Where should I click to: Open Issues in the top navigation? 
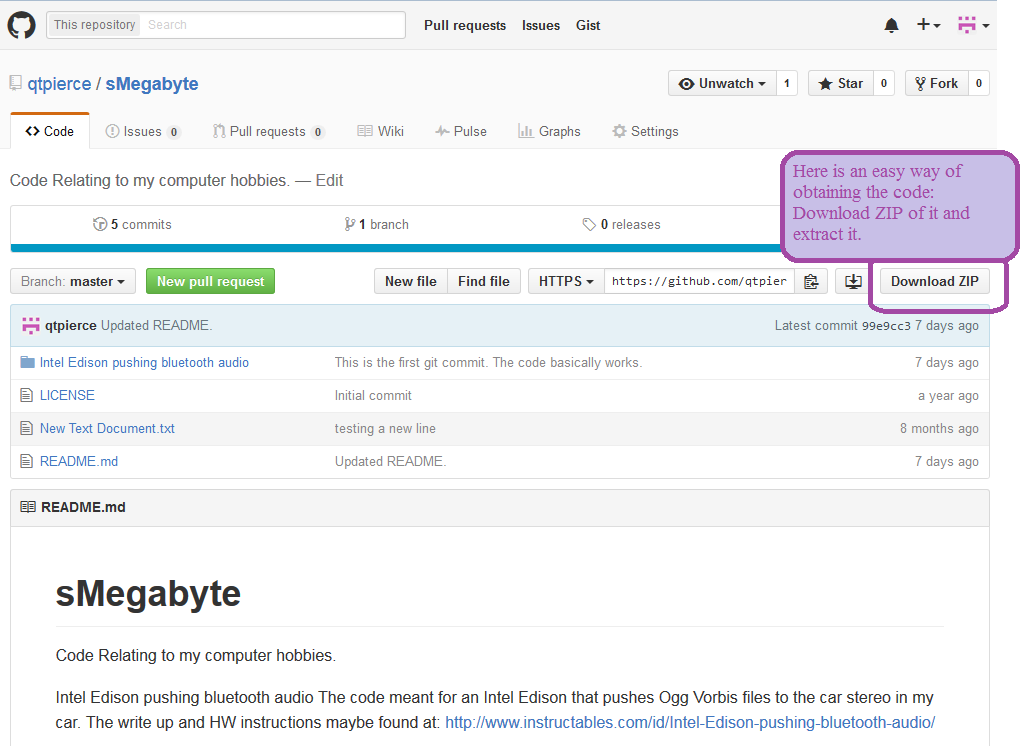(541, 25)
